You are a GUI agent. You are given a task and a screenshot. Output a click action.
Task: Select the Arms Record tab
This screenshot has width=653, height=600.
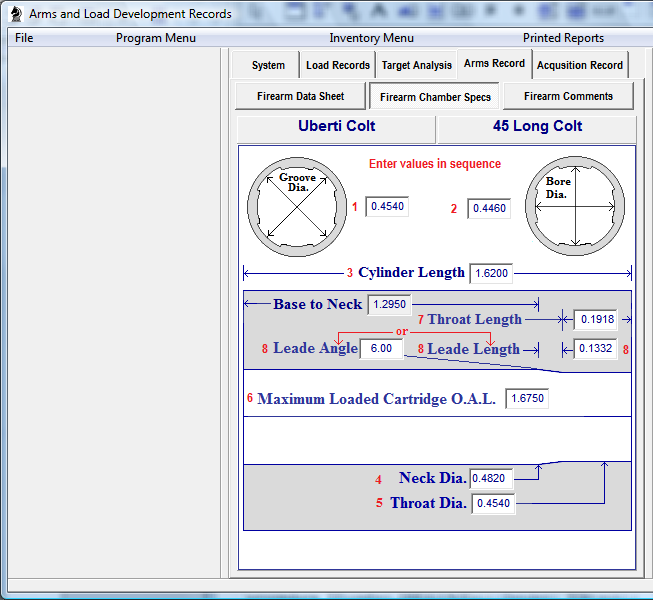494,63
